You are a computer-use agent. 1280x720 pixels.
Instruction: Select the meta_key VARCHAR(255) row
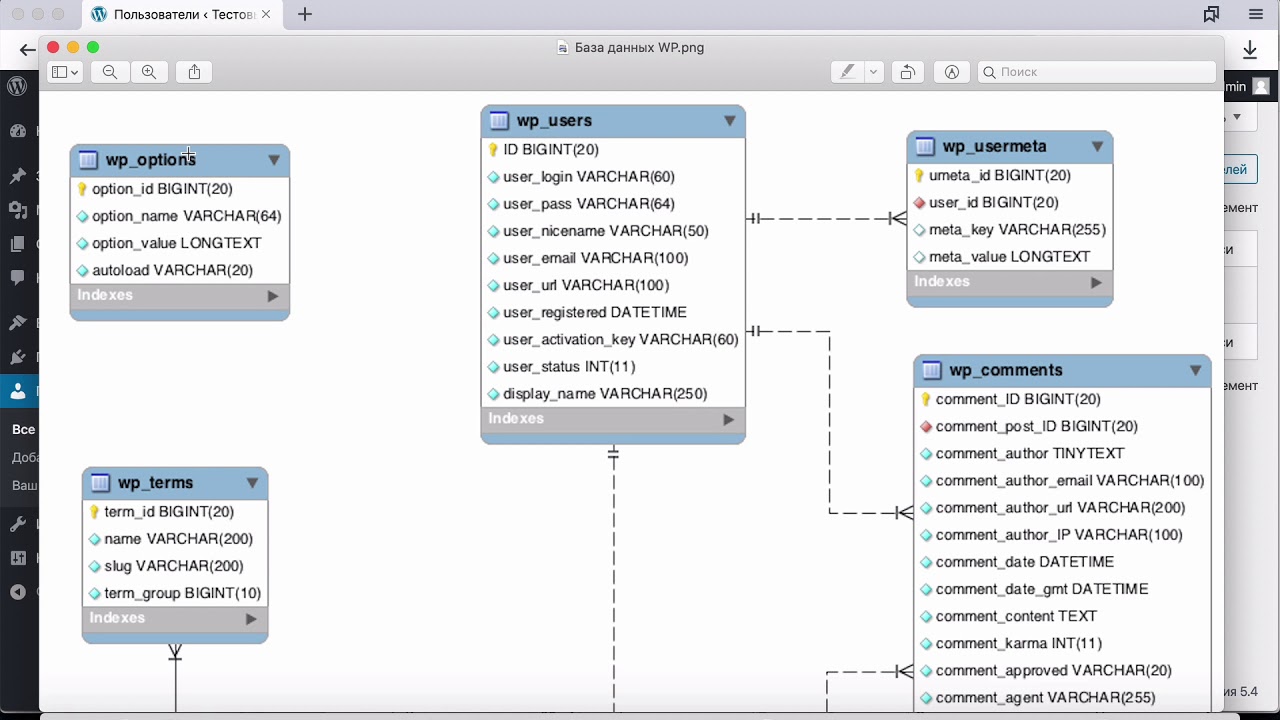pyautogui.click(x=1010, y=230)
